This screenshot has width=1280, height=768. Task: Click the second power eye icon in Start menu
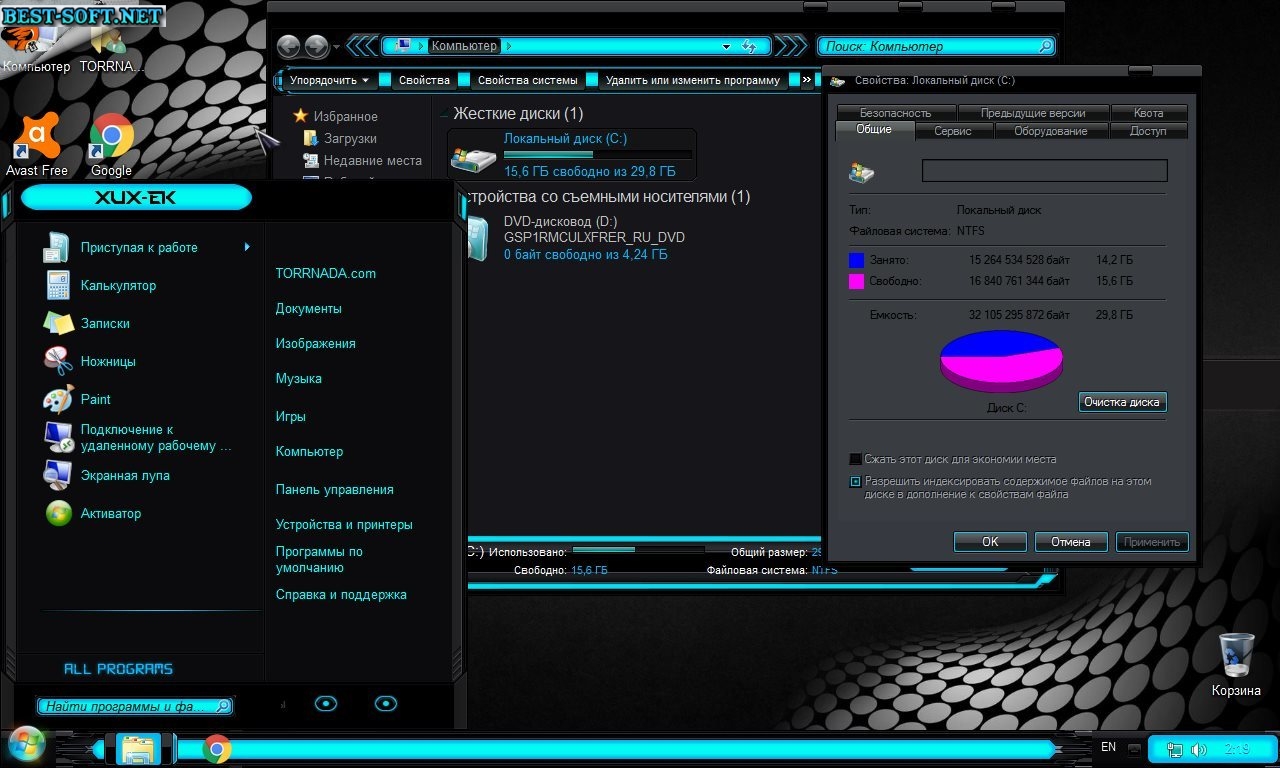386,704
